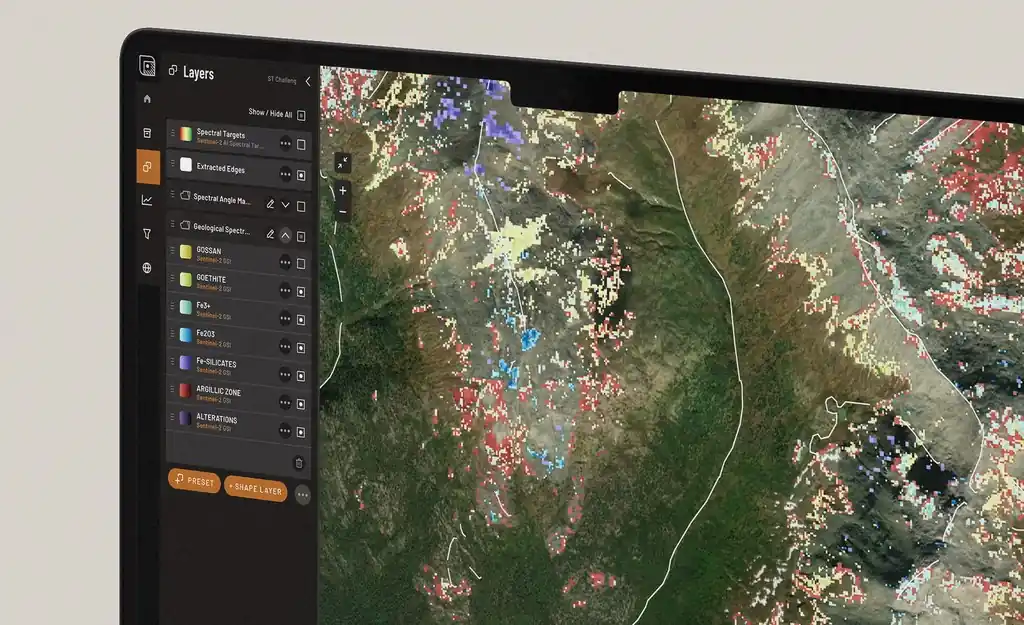
Task: Click the Layers panel title icon
Action: tap(173, 70)
